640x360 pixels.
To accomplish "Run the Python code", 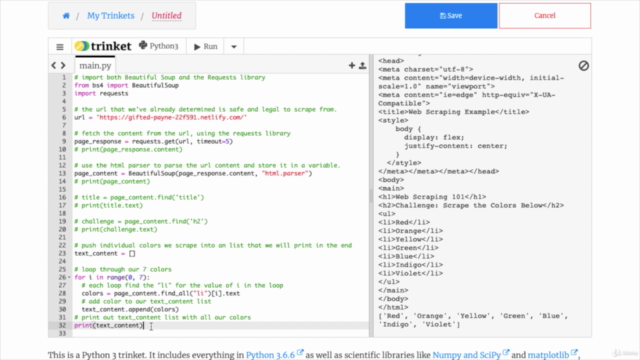I will [206, 47].
